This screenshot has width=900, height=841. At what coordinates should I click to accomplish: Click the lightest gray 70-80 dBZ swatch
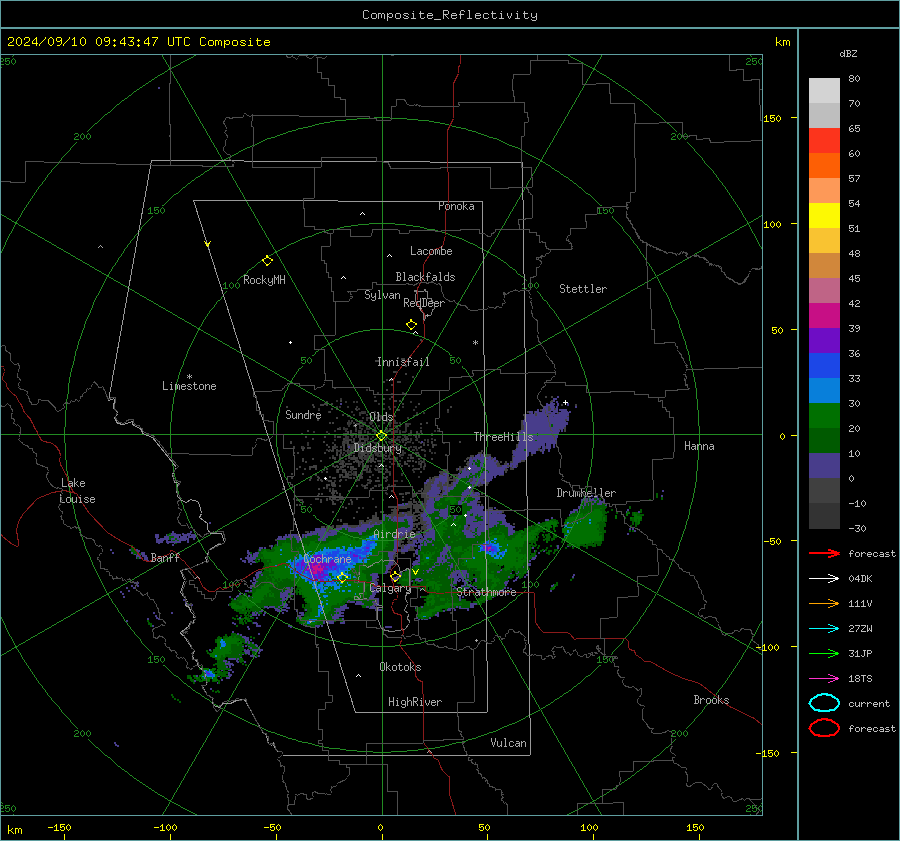(x=824, y=91)
